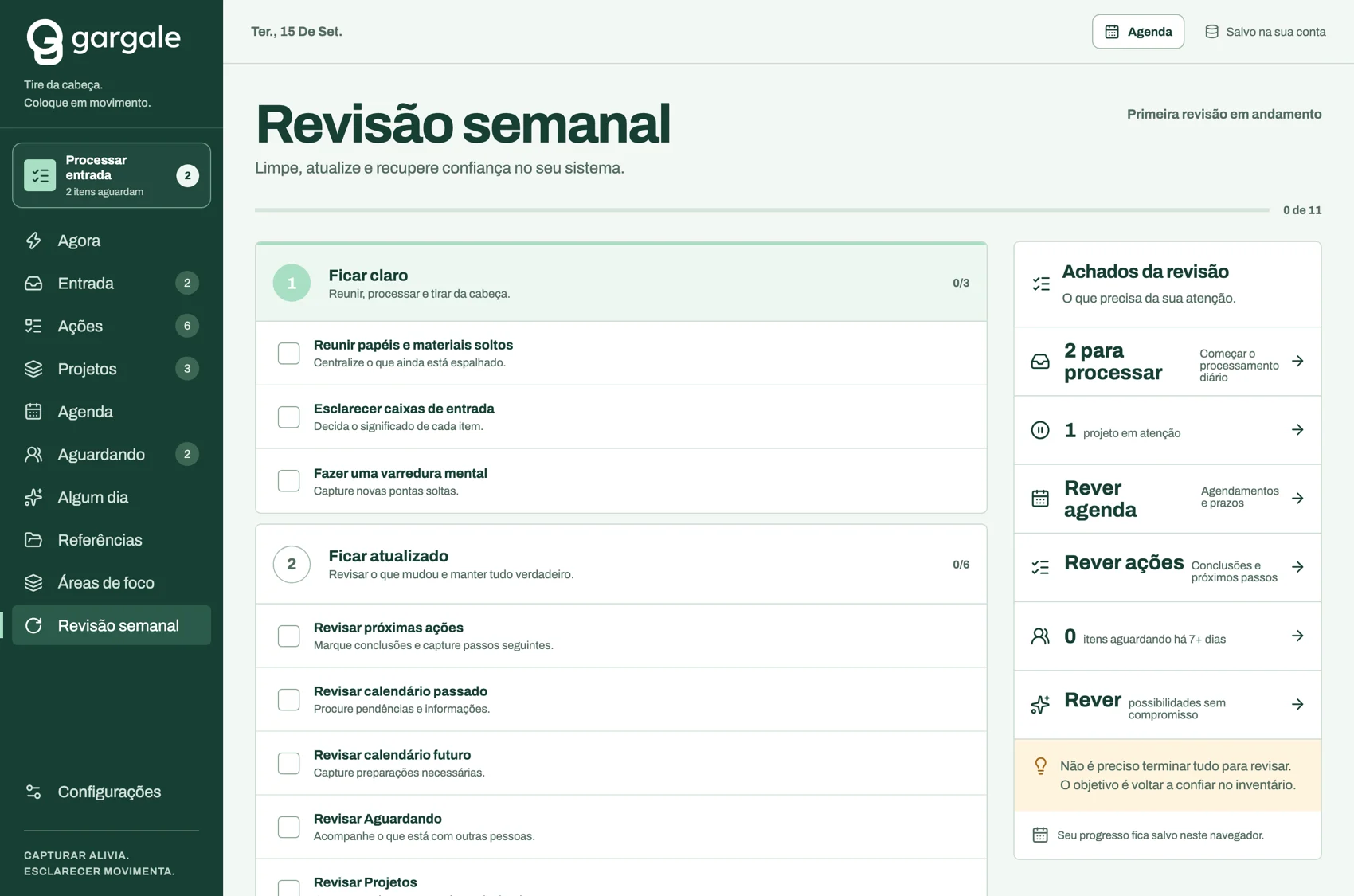This screenshot has height=896, width=1354.
Task: Check Reunir papéis e materiais soltos
Action: pos(288,353)
